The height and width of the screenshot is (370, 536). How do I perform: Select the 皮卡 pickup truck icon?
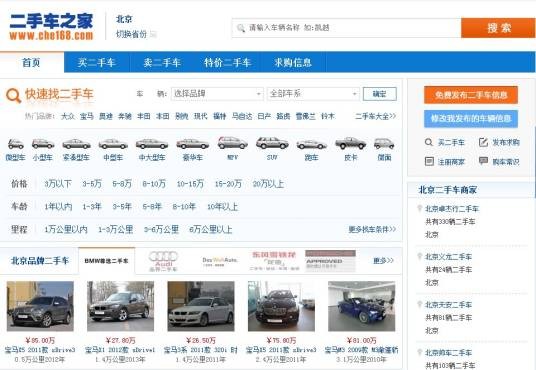[351, 143]
